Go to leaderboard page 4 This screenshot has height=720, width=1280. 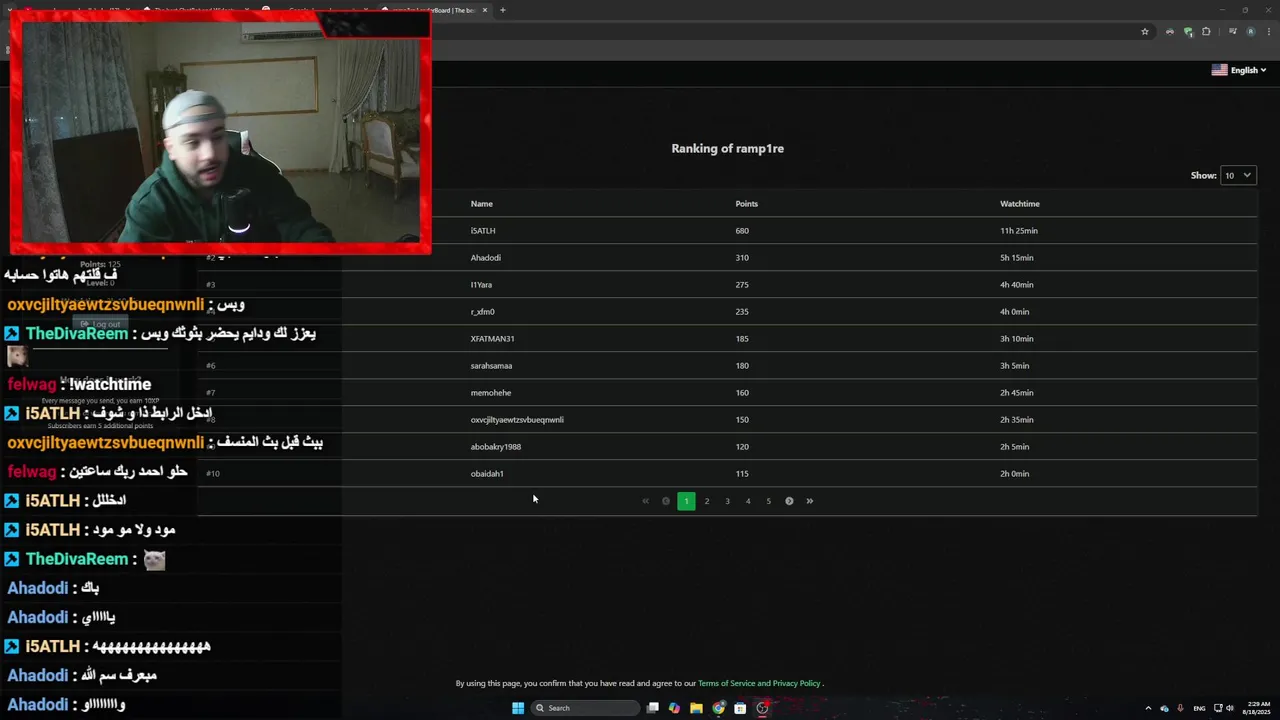748,501
